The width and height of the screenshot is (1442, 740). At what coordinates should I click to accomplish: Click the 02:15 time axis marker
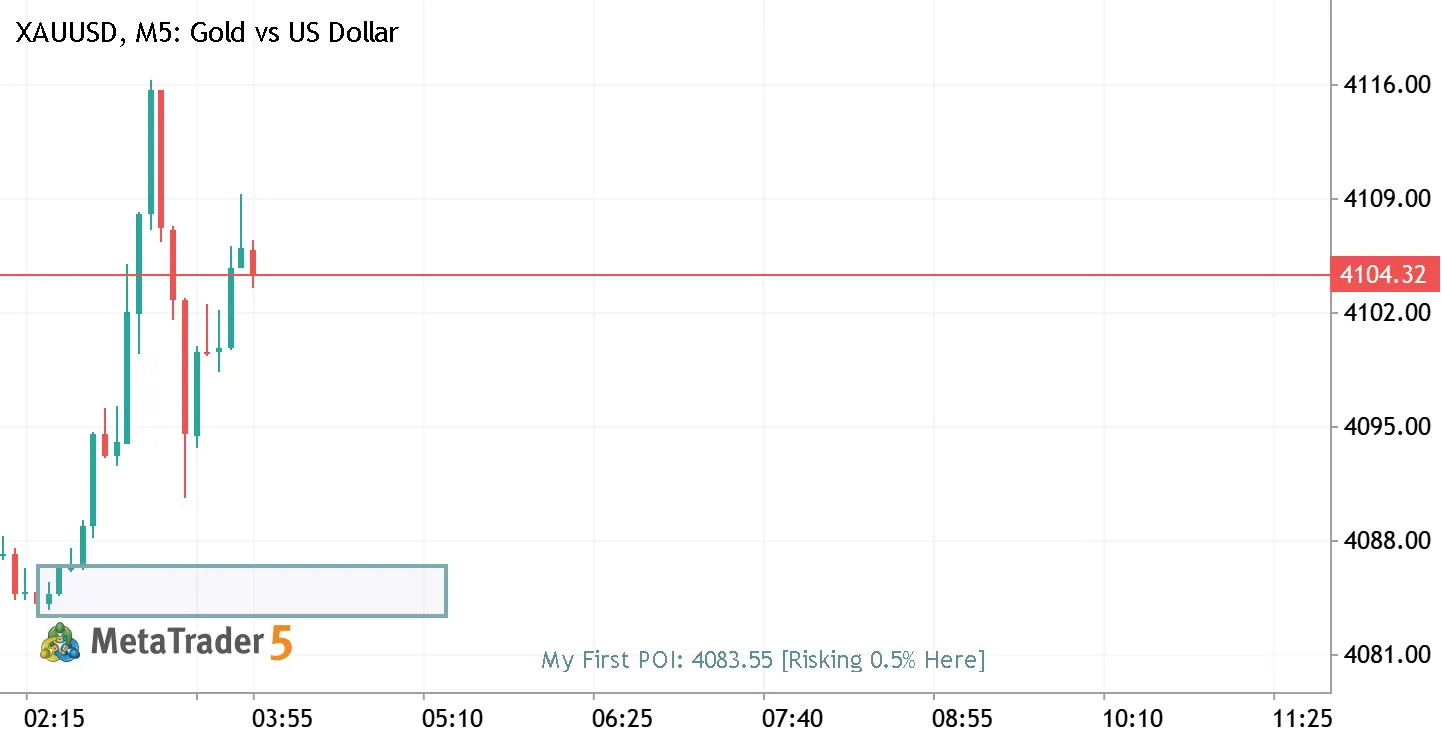[55, 718]
